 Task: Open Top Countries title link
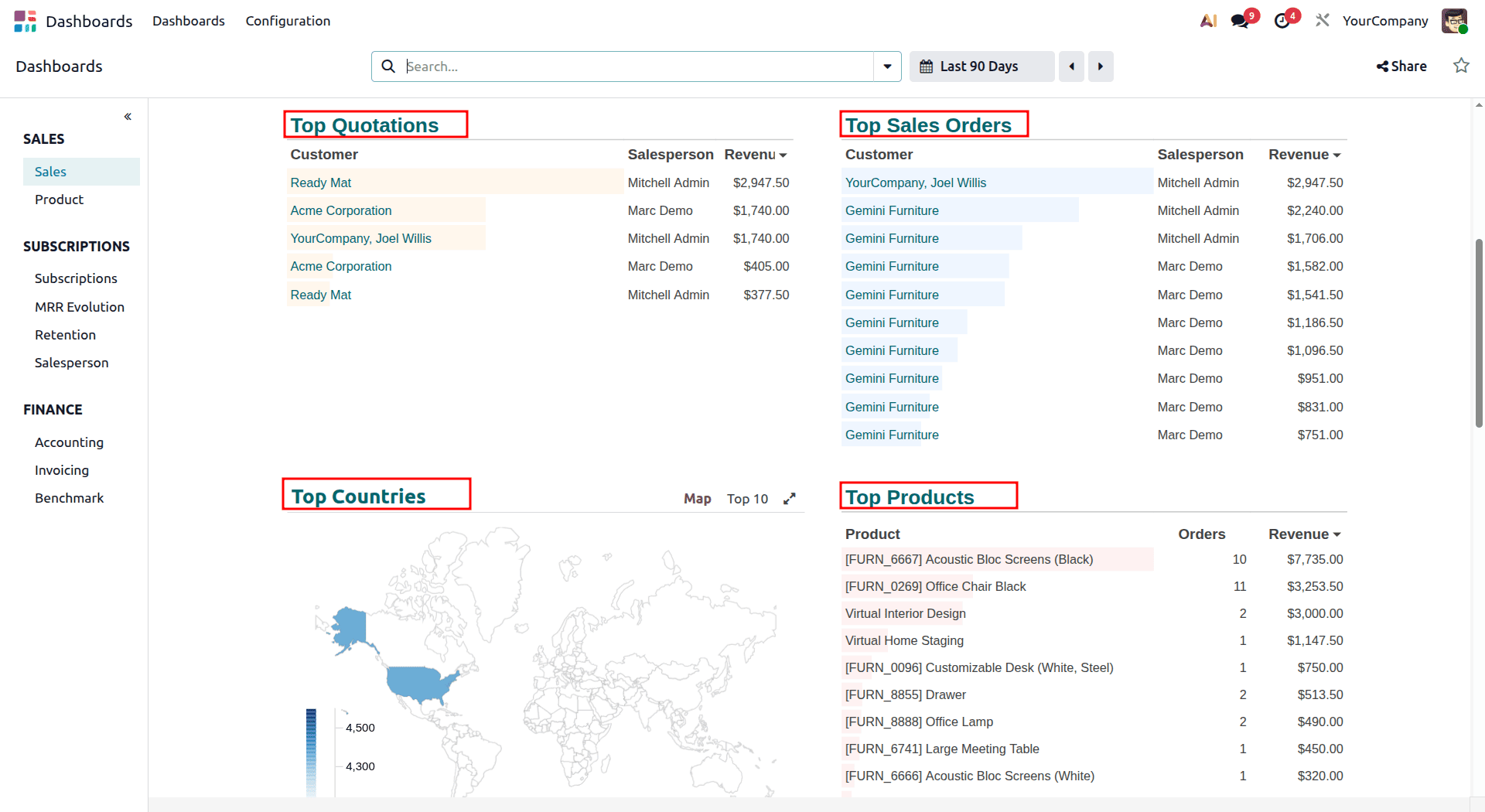pyautogui.click(x=358, y=496)
